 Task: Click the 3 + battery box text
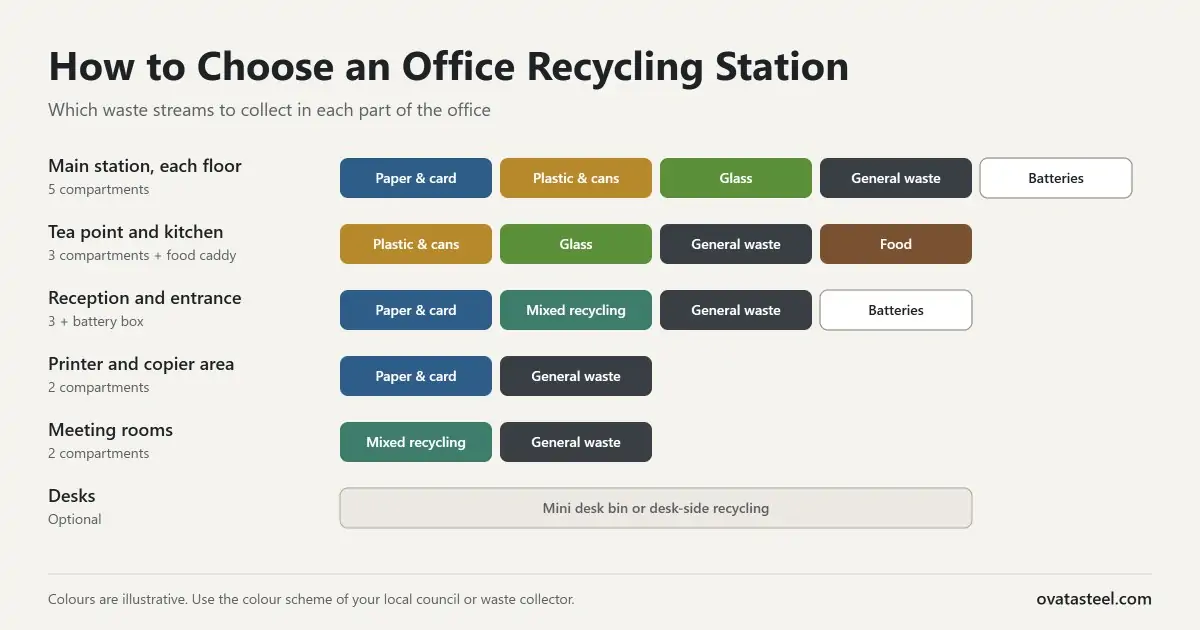(96, 321)
